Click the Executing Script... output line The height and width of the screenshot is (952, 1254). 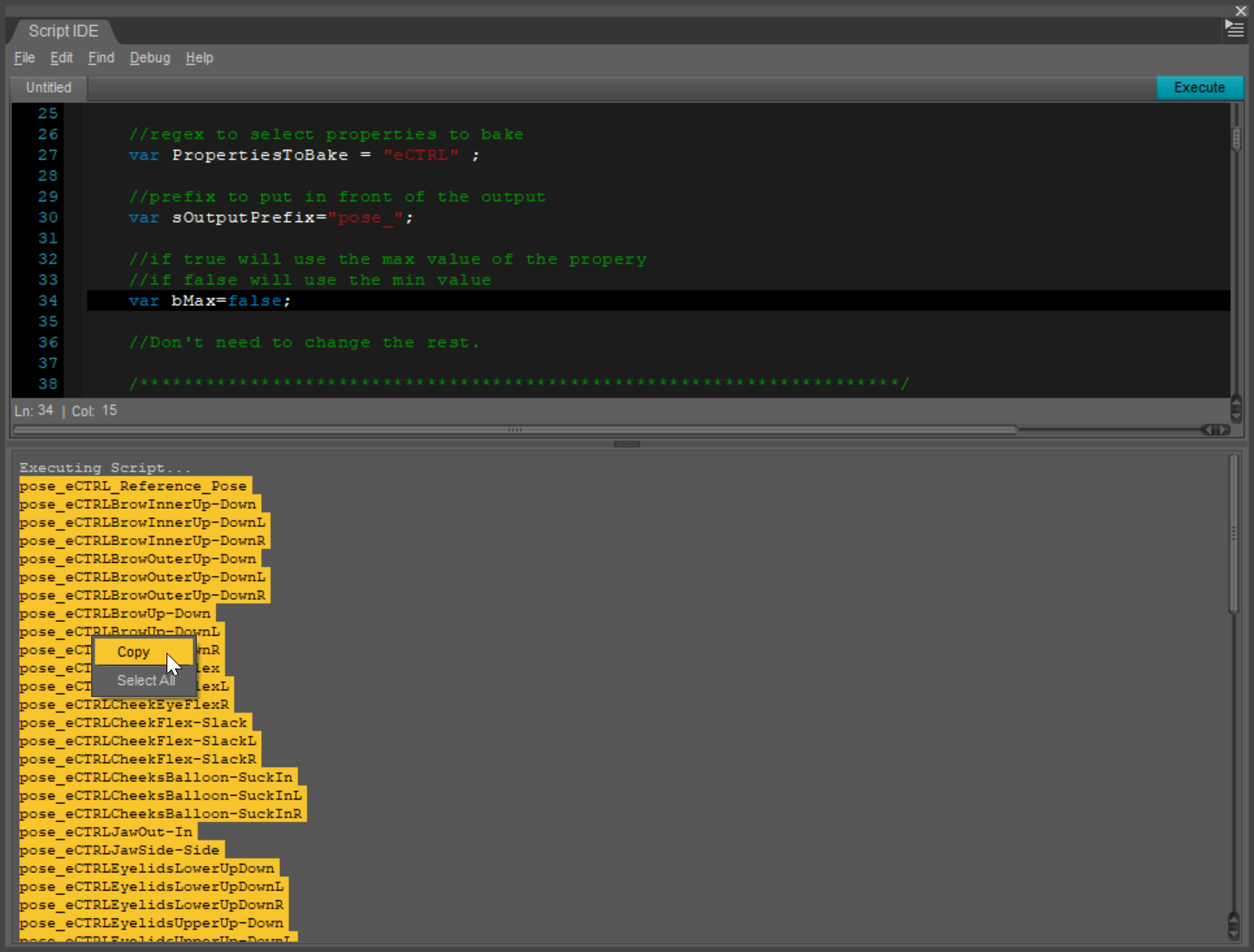tap(105, 468)
